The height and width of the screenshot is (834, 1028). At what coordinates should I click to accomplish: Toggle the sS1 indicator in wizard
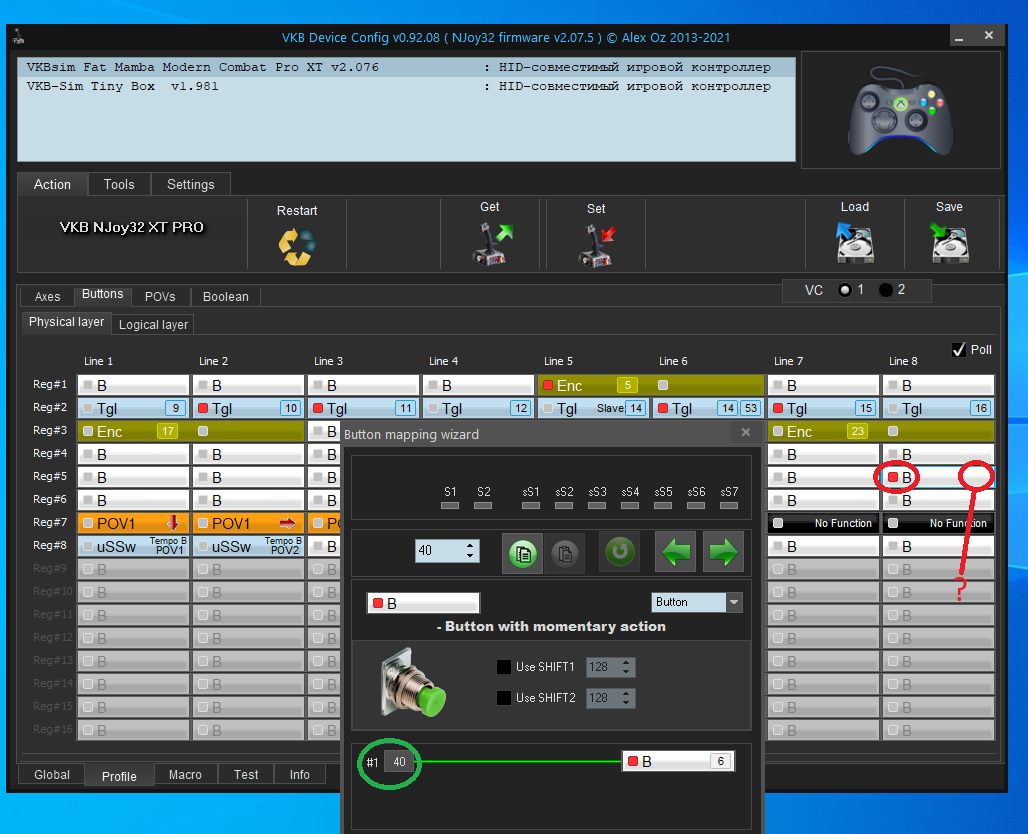(x=531, y=506)
